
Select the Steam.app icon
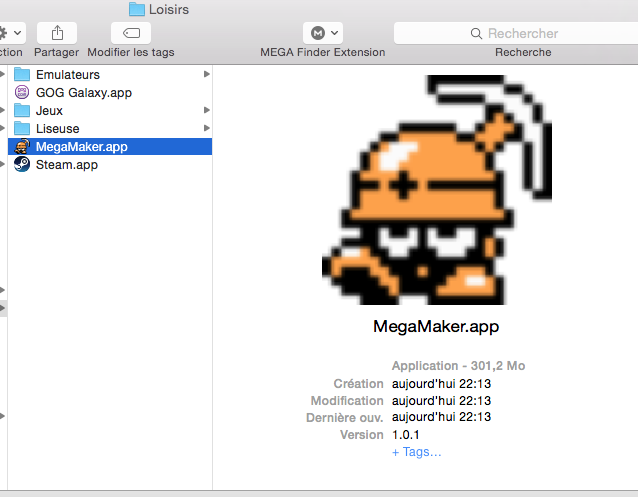coord(22,164)
